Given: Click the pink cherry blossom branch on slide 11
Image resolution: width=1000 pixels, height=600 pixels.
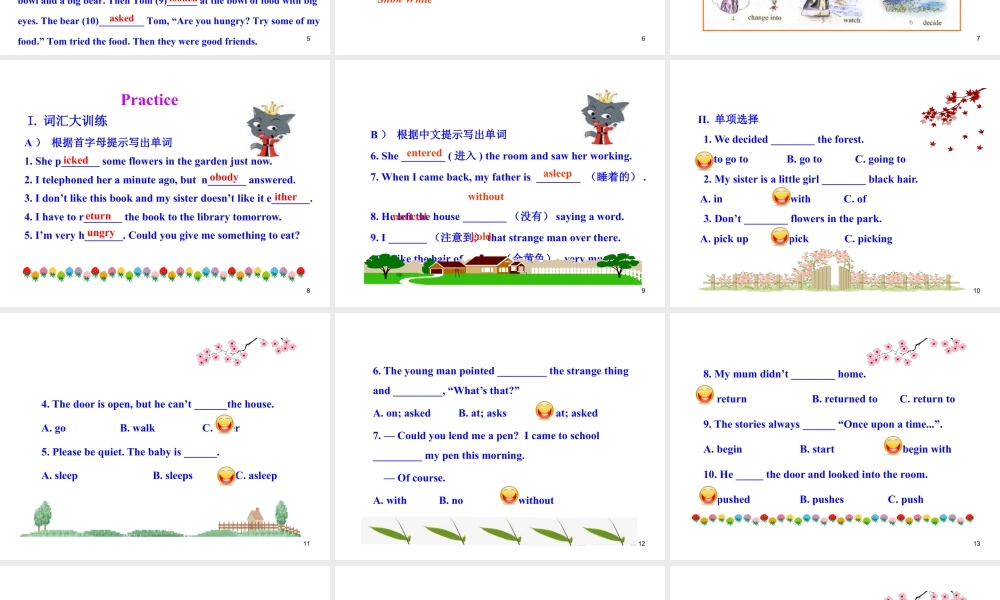Looking at the screenshot, I should point(247,352).
